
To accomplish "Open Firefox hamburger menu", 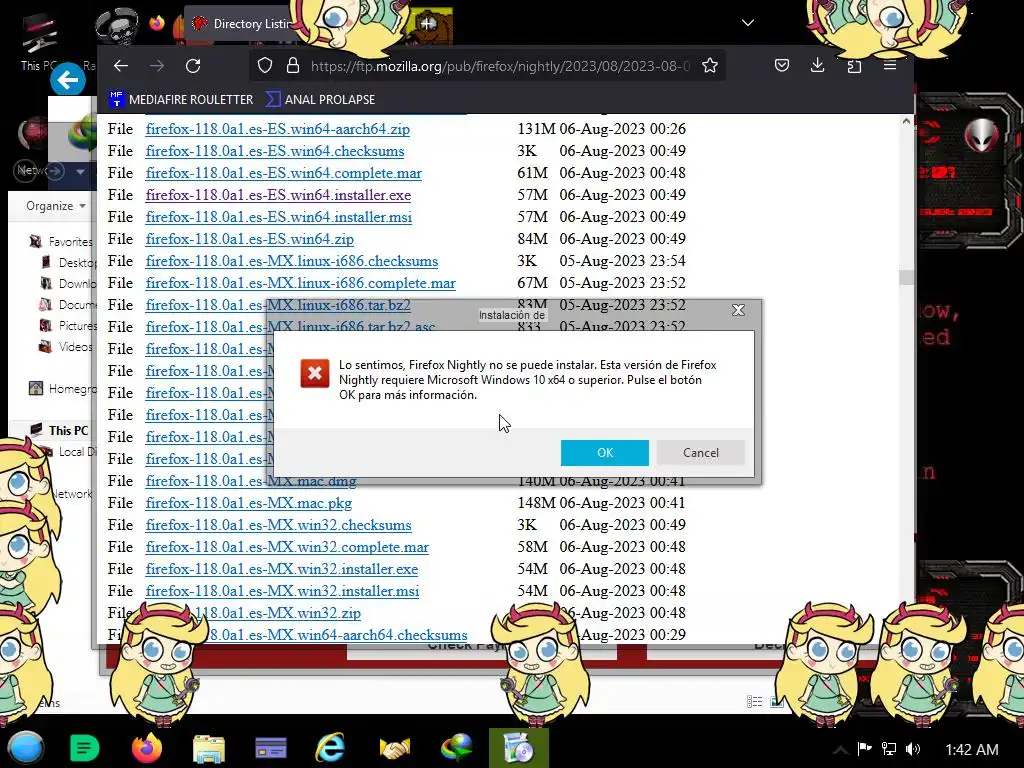I will tap(889, 65).
